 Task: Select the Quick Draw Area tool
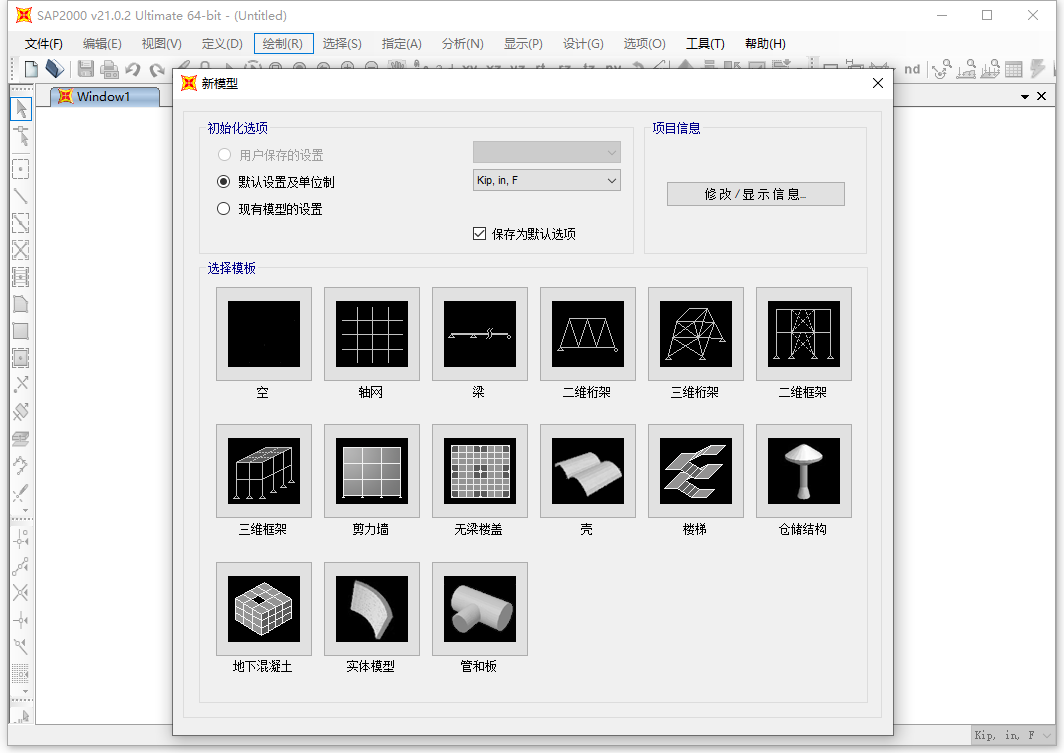21,358
